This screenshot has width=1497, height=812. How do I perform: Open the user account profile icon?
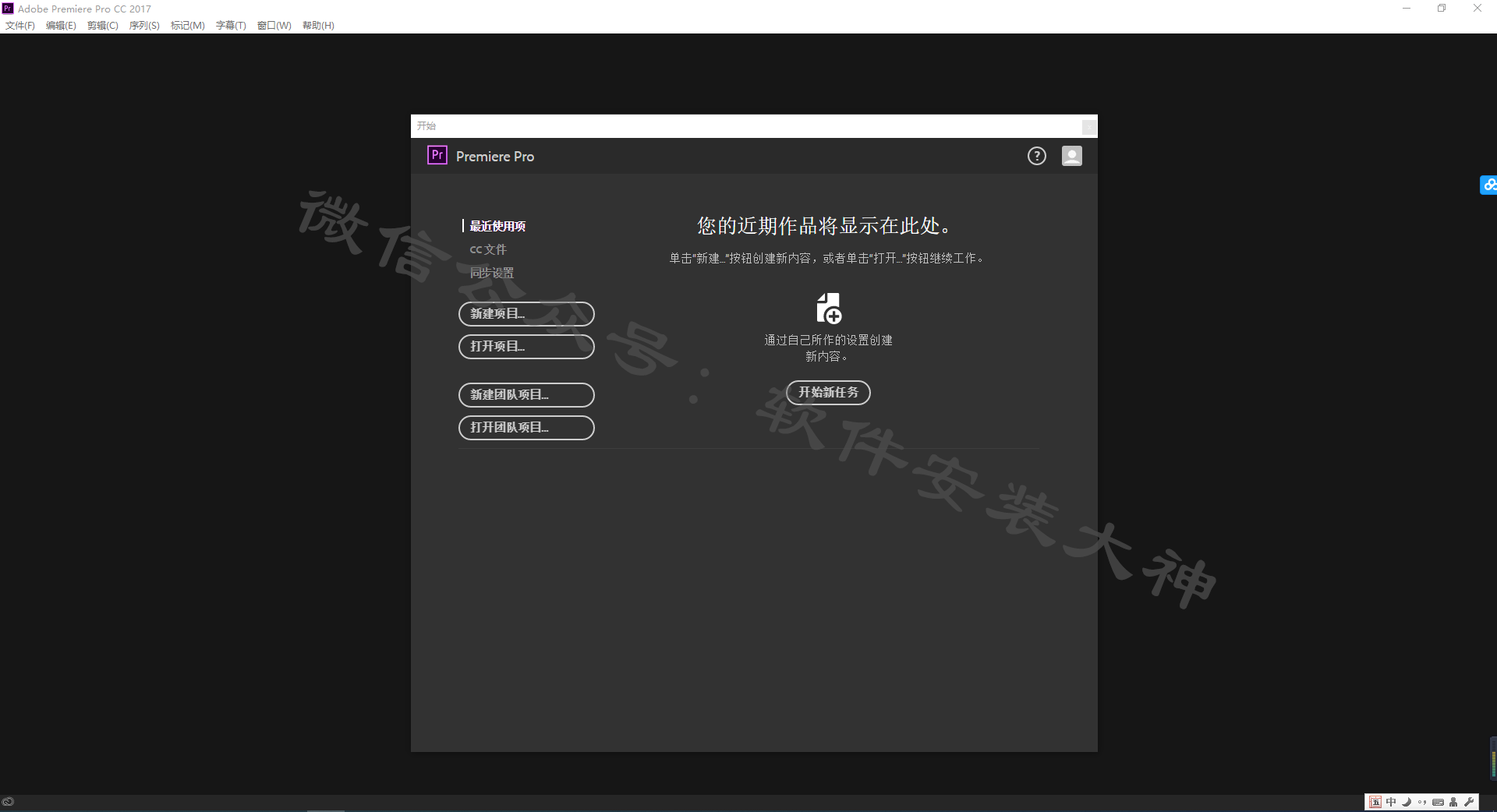pos(1071,156)
